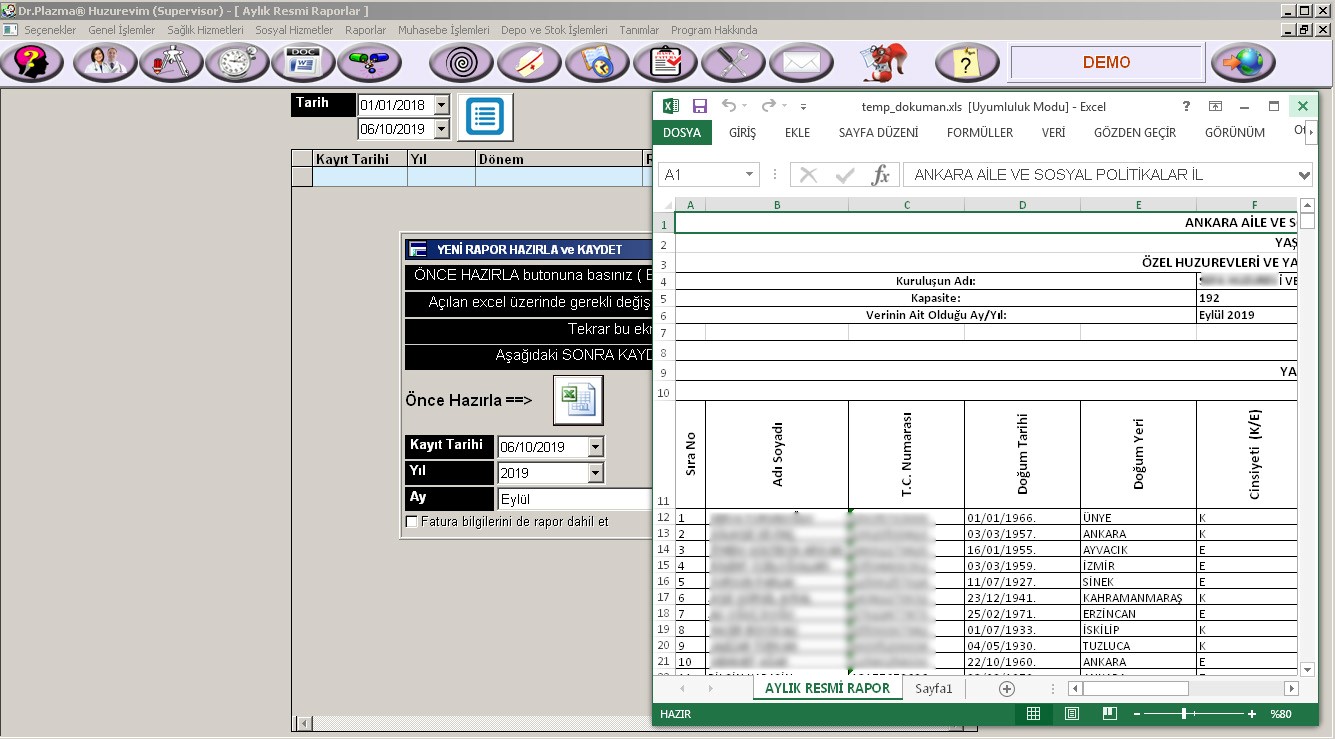Undo last action in Excel
This screenshot has height=739, width=1335.
tap(729, 106)
